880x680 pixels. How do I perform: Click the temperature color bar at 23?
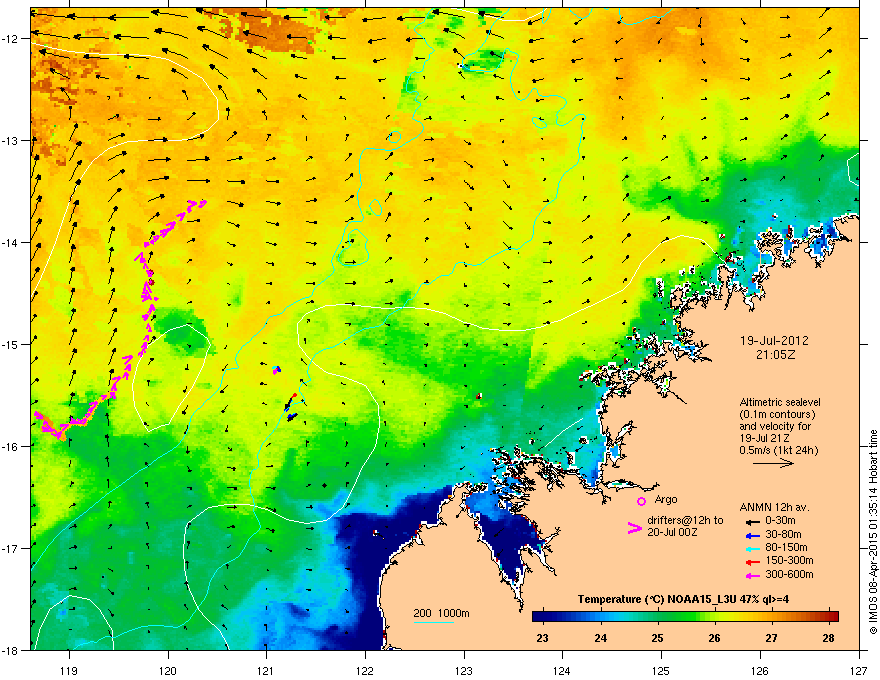(543, 617)
